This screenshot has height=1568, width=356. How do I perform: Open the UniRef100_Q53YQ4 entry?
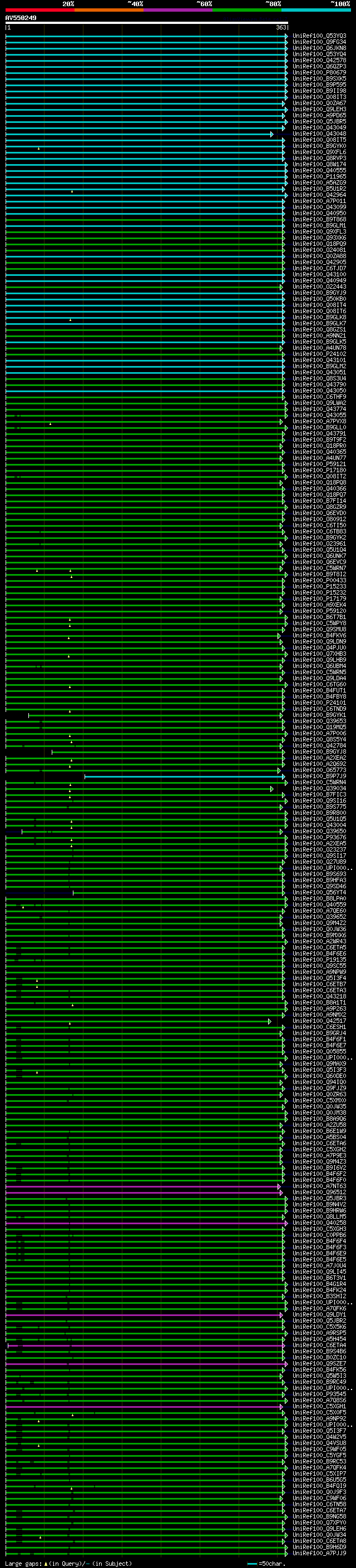[x=319, y=54]
